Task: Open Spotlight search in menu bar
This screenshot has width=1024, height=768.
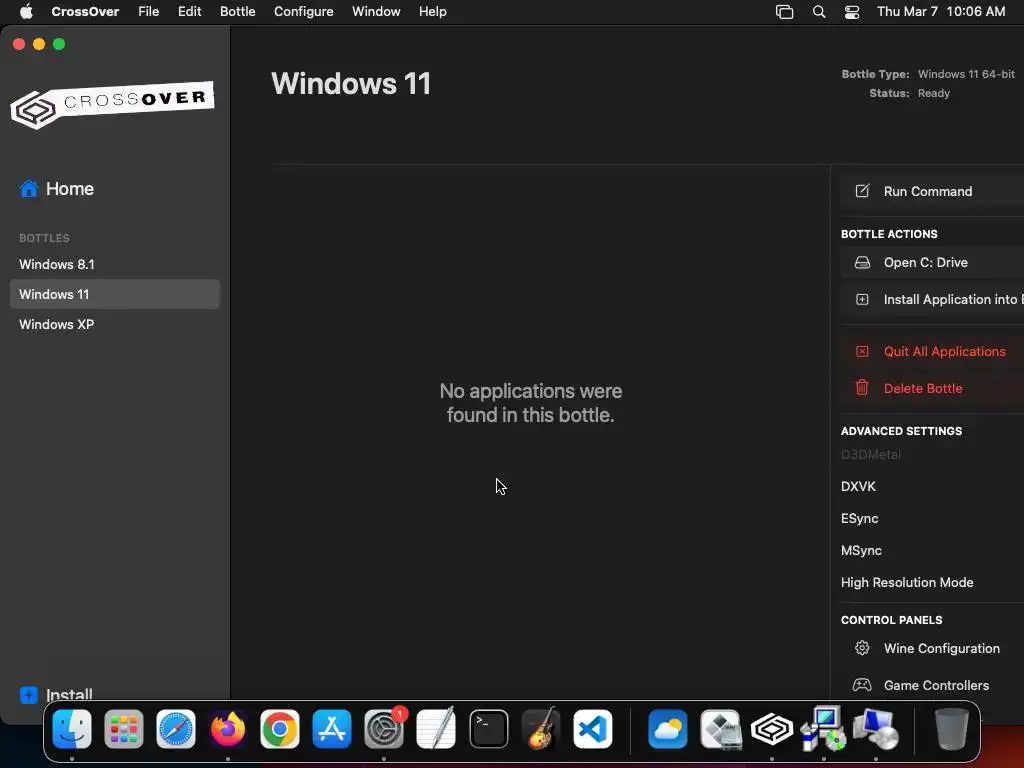Action: point(819,12)
